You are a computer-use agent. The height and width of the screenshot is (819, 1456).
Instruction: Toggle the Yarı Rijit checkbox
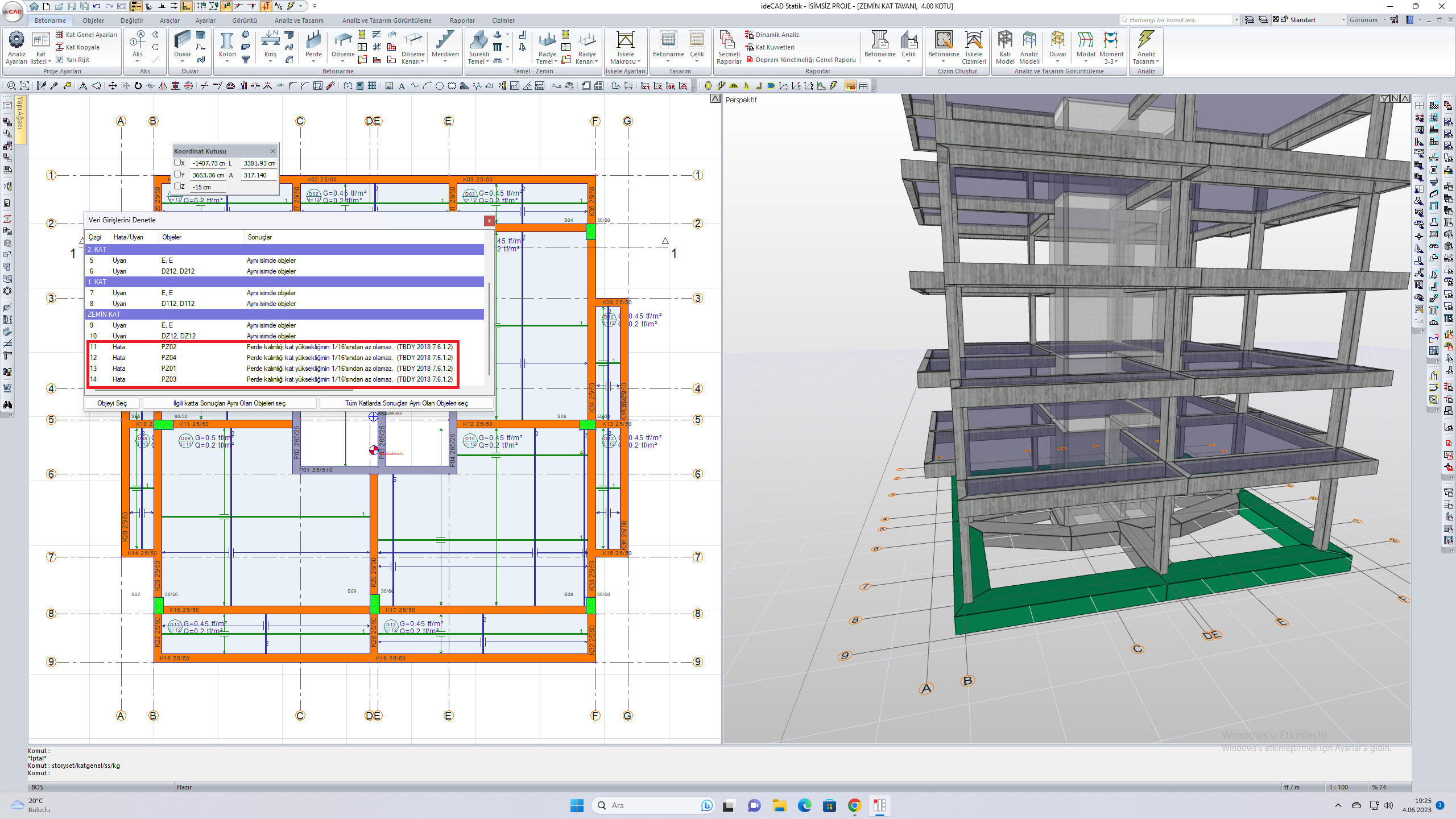pos(60,60)
